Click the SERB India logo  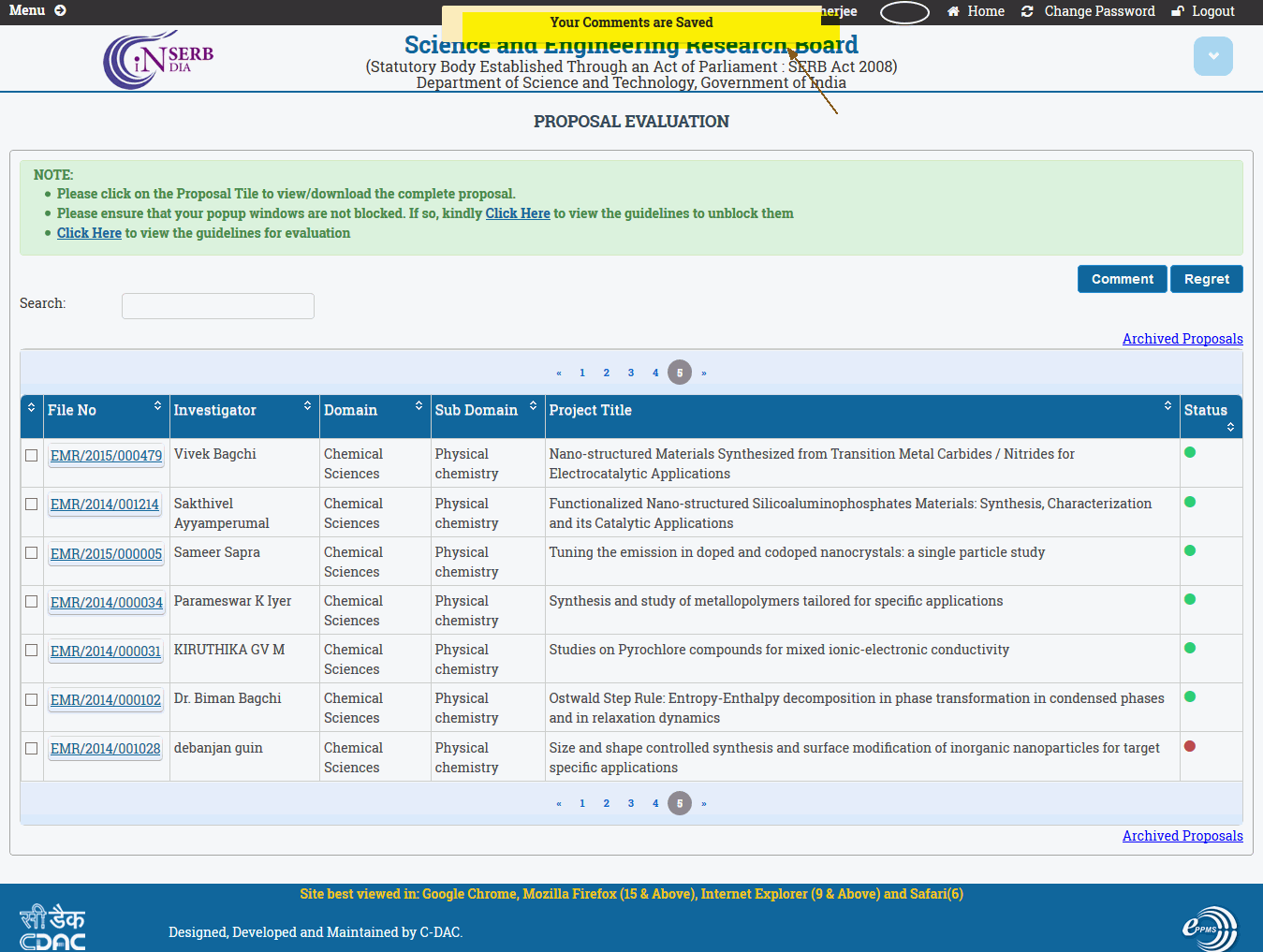click(158, 60)
